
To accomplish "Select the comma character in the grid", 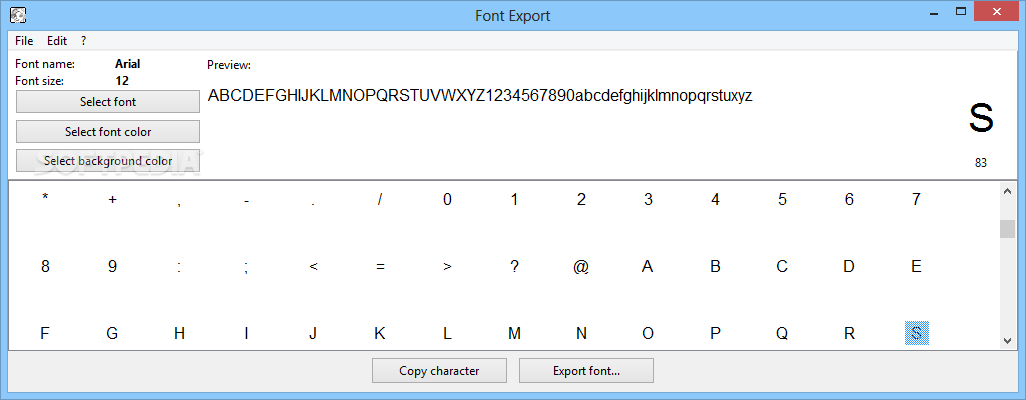I will pyautogui.click(x=179, y=203).
